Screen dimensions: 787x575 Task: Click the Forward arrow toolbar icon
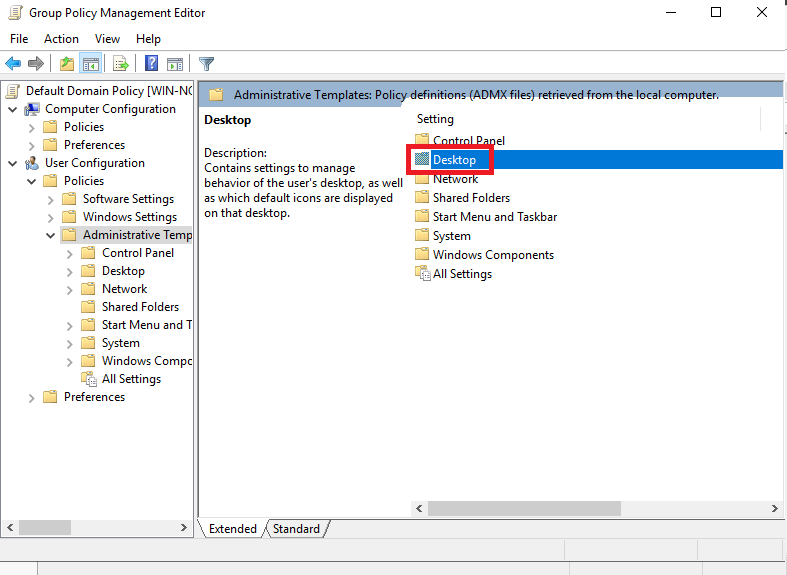(x=36, y=64)
